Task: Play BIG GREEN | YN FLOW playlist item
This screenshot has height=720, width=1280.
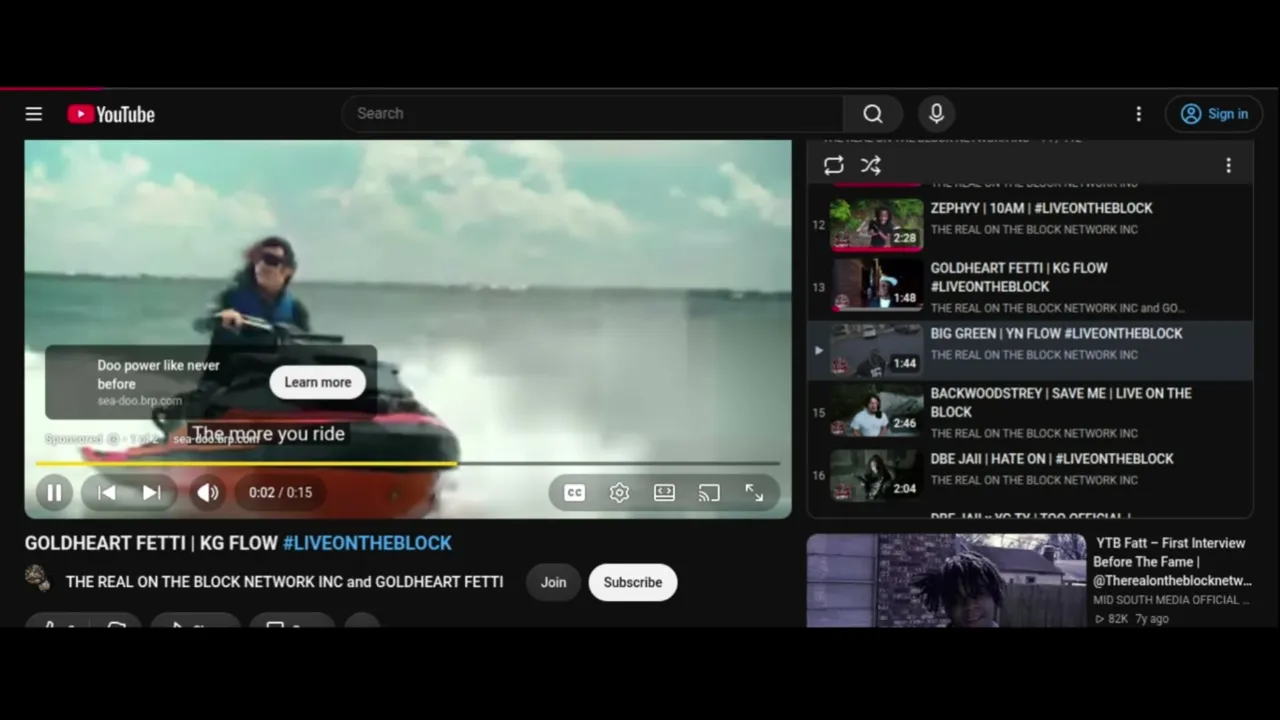Action: tap(1030, 351)
